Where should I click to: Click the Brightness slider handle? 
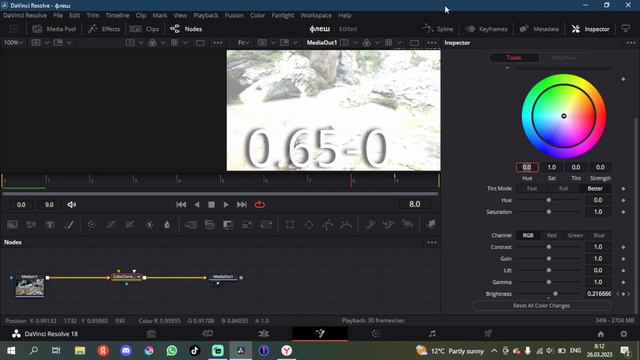pos(555,294)
